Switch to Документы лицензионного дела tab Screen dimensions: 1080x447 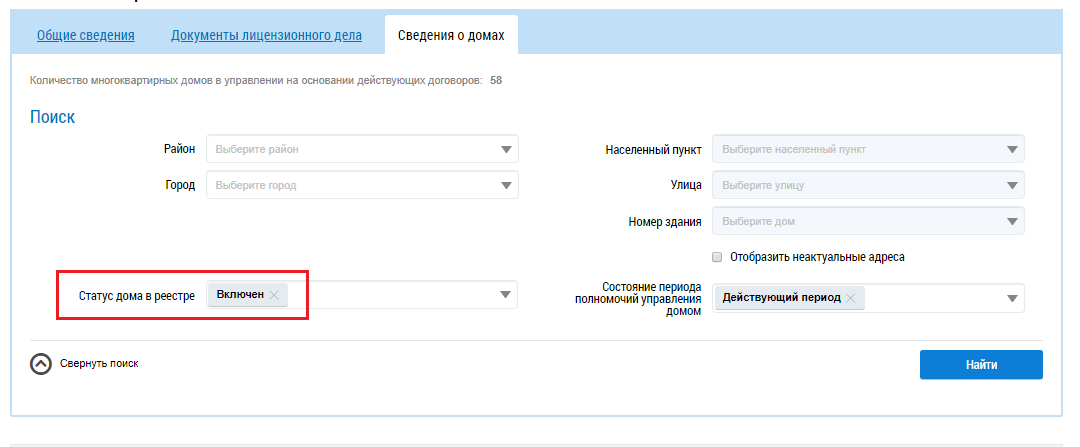coord(266,35)
